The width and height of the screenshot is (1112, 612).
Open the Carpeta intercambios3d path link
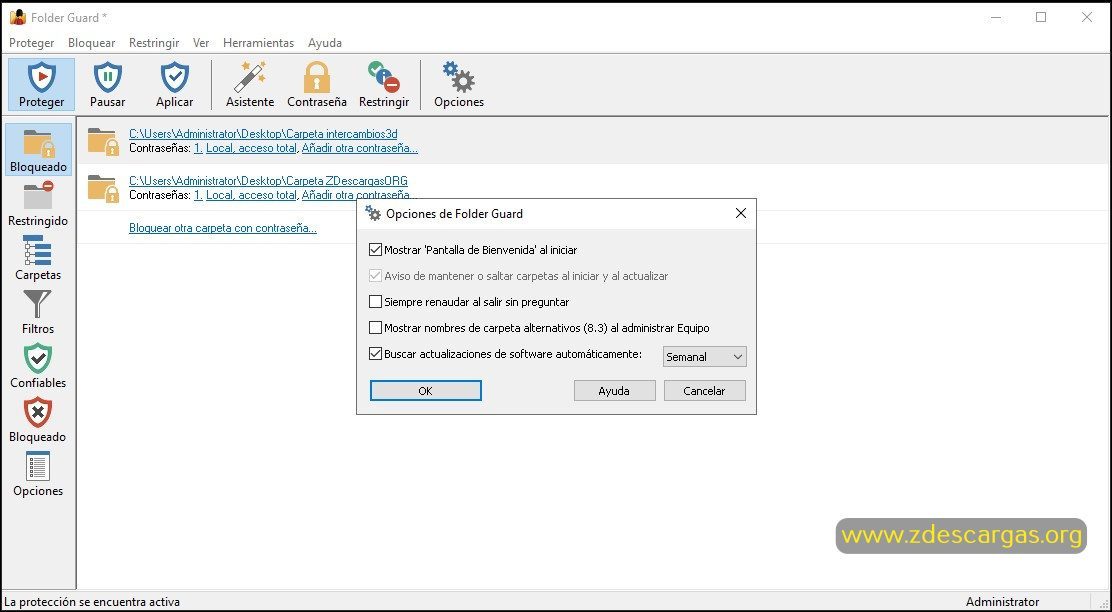coord(263,133)
